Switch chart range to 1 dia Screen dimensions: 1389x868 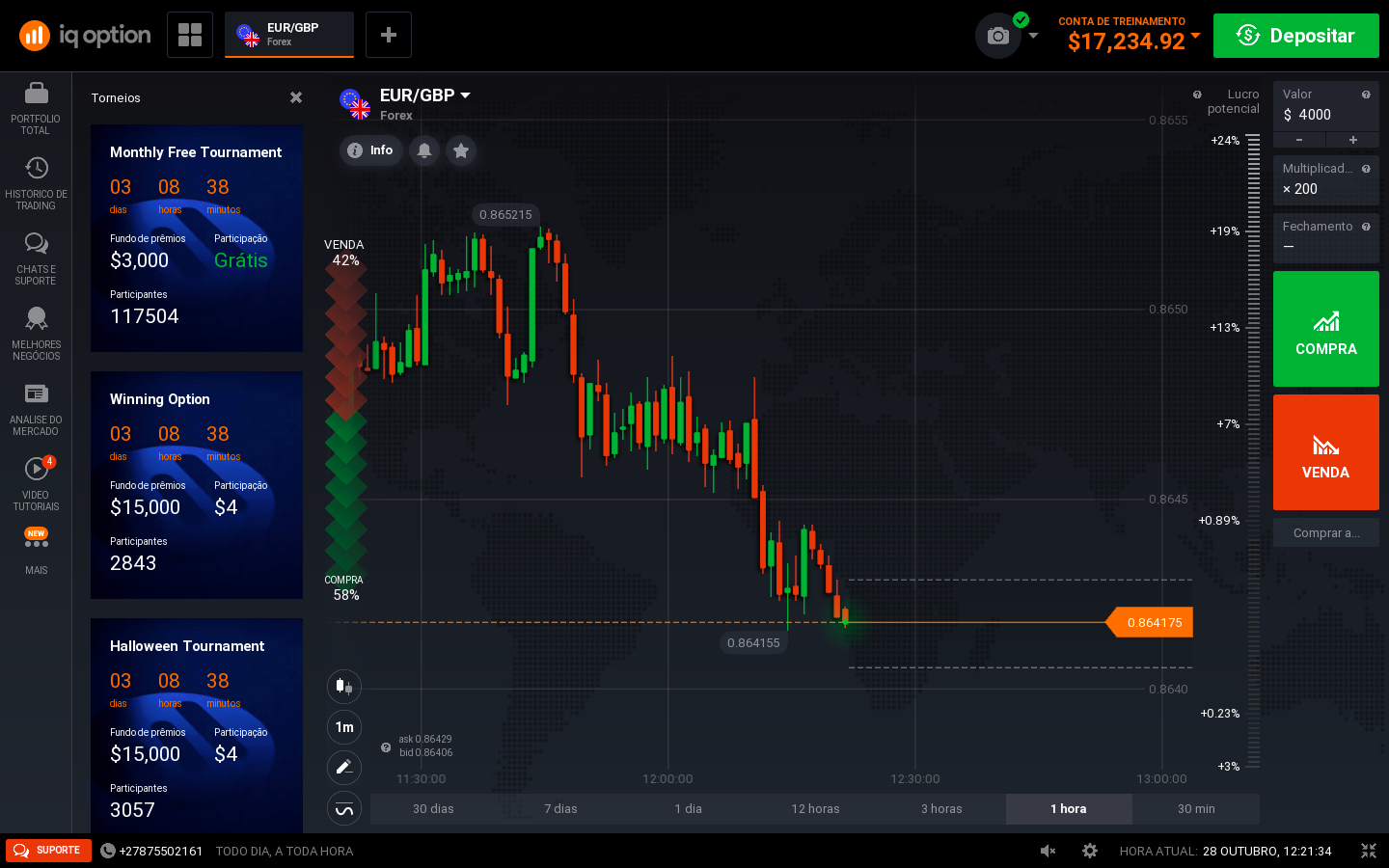coord(688,809)
